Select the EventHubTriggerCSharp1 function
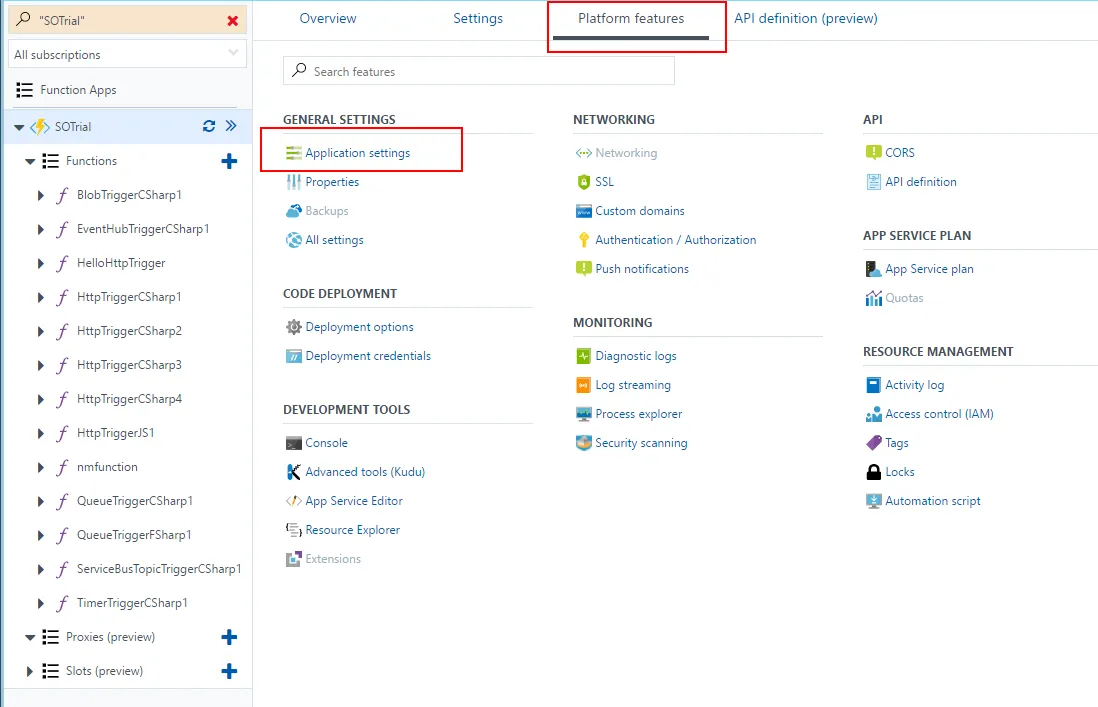Screen dimensions: 1098x707 (143, 230)
